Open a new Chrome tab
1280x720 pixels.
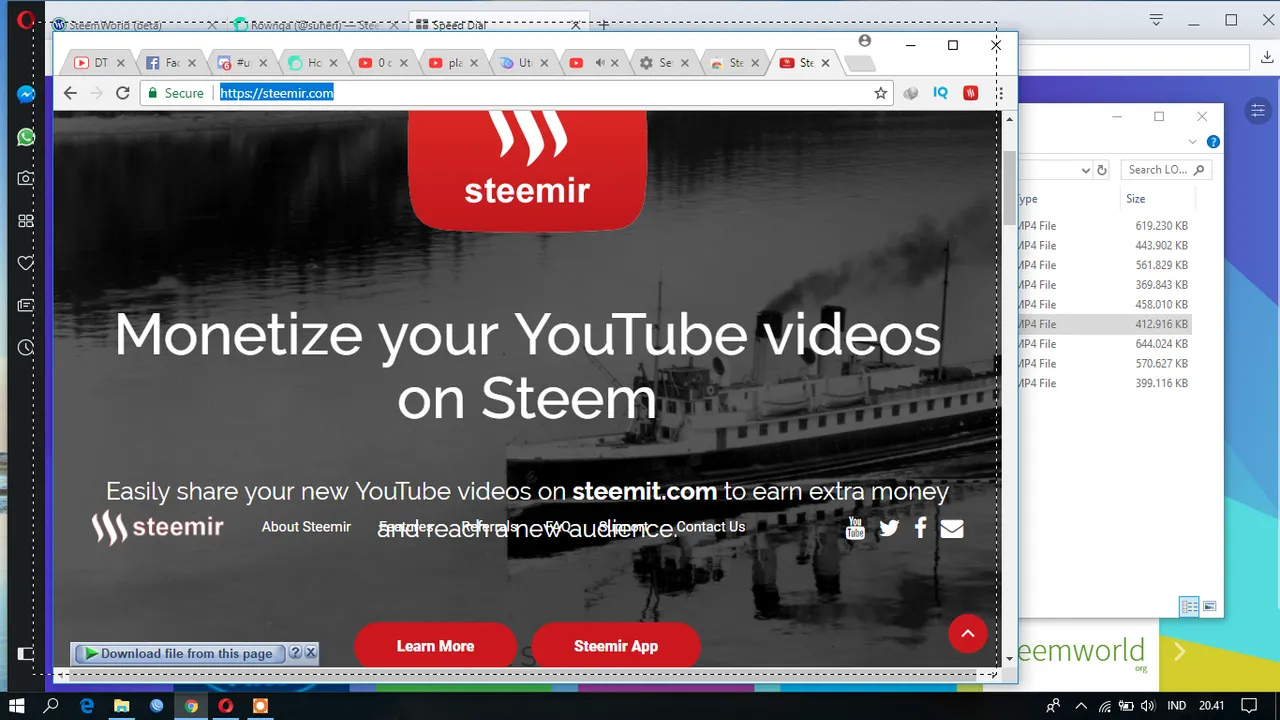(860, 64)
